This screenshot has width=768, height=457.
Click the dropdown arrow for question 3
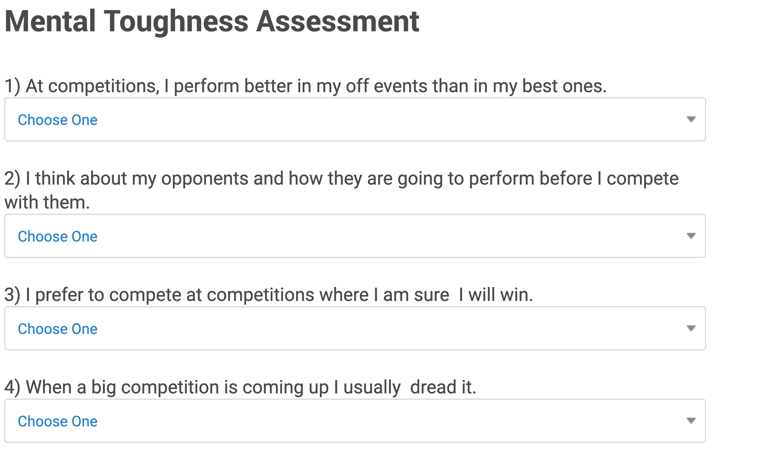pyautogui.click(x=691, y=328)
